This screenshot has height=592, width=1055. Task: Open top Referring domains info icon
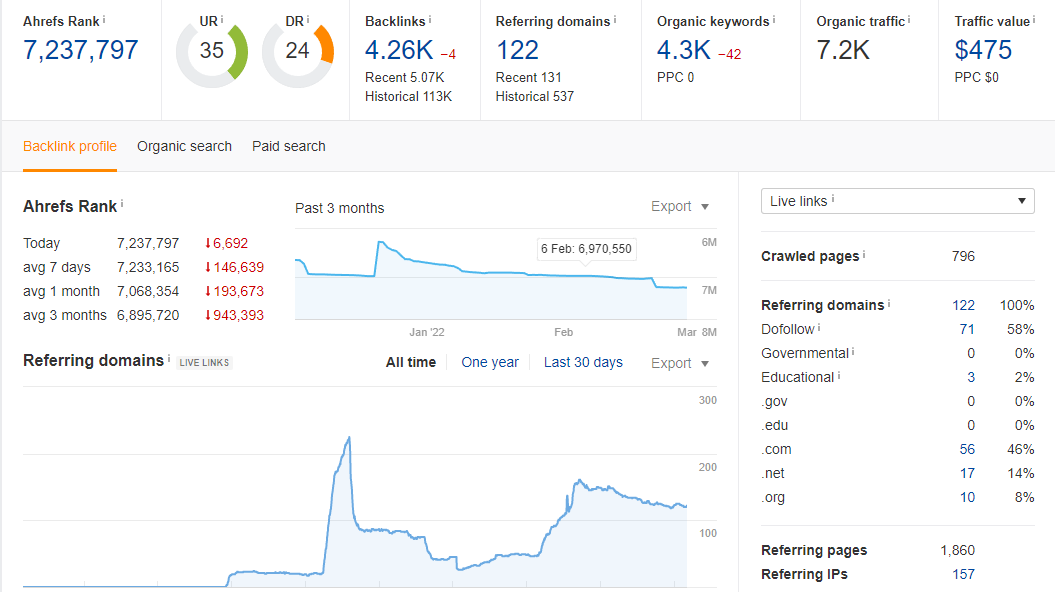(x=615, y=20)
